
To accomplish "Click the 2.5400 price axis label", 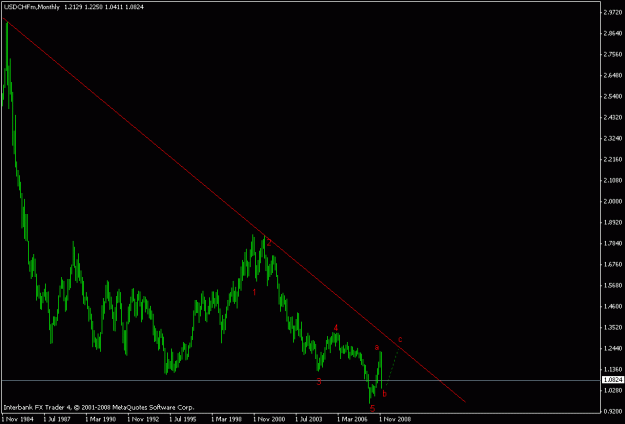I will [611, 96].
